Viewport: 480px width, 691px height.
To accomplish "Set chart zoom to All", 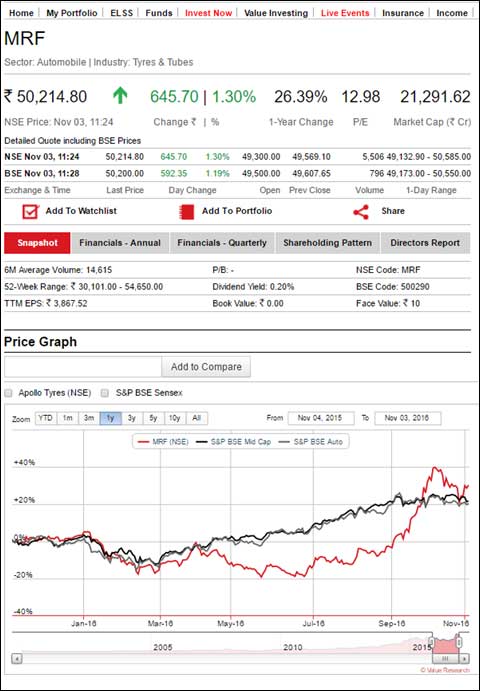I will (197, 418).
